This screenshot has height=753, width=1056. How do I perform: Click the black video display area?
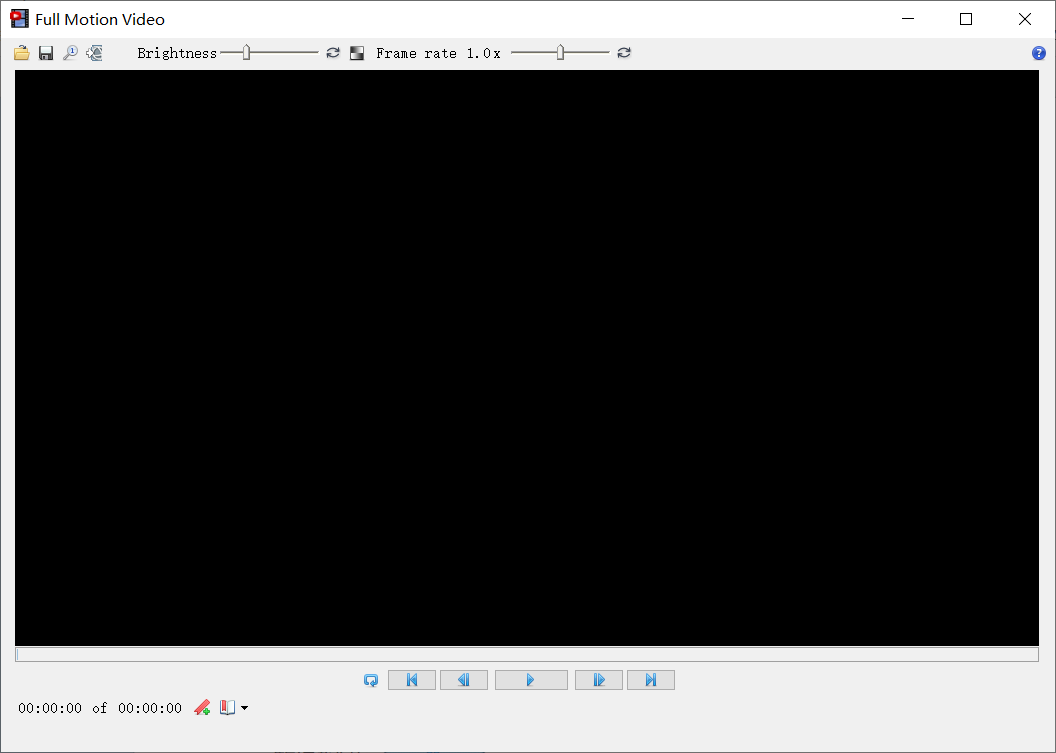pyautogui.click(x=527, y=358)
